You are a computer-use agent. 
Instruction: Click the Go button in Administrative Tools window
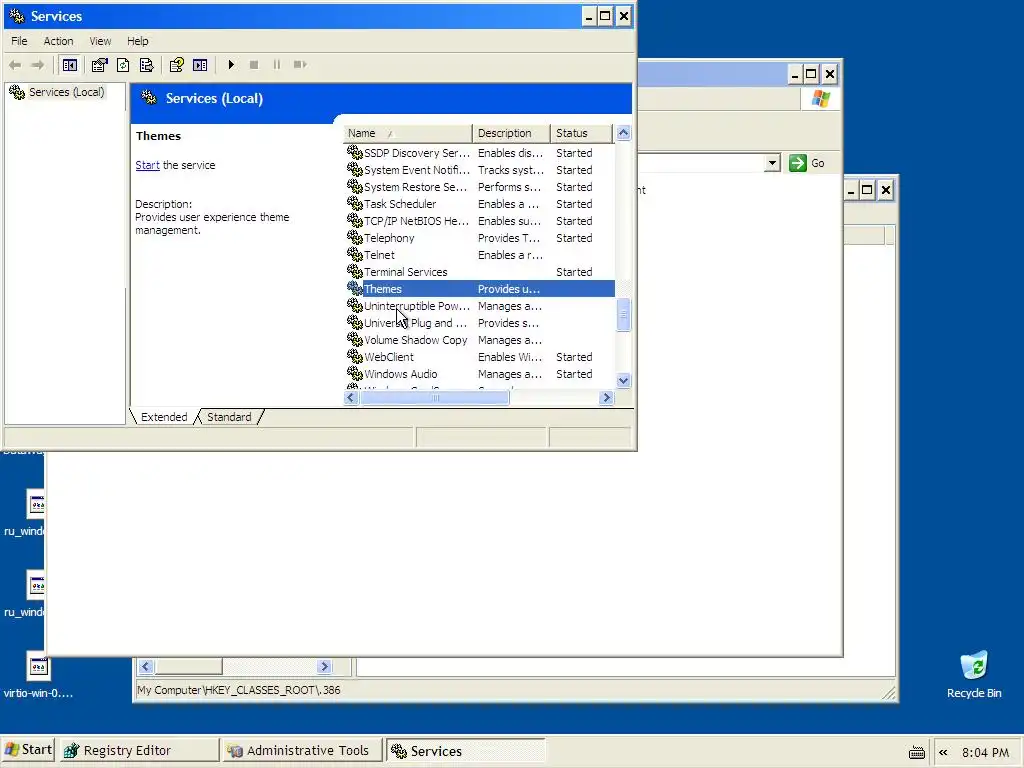click(x=807, y=163)
